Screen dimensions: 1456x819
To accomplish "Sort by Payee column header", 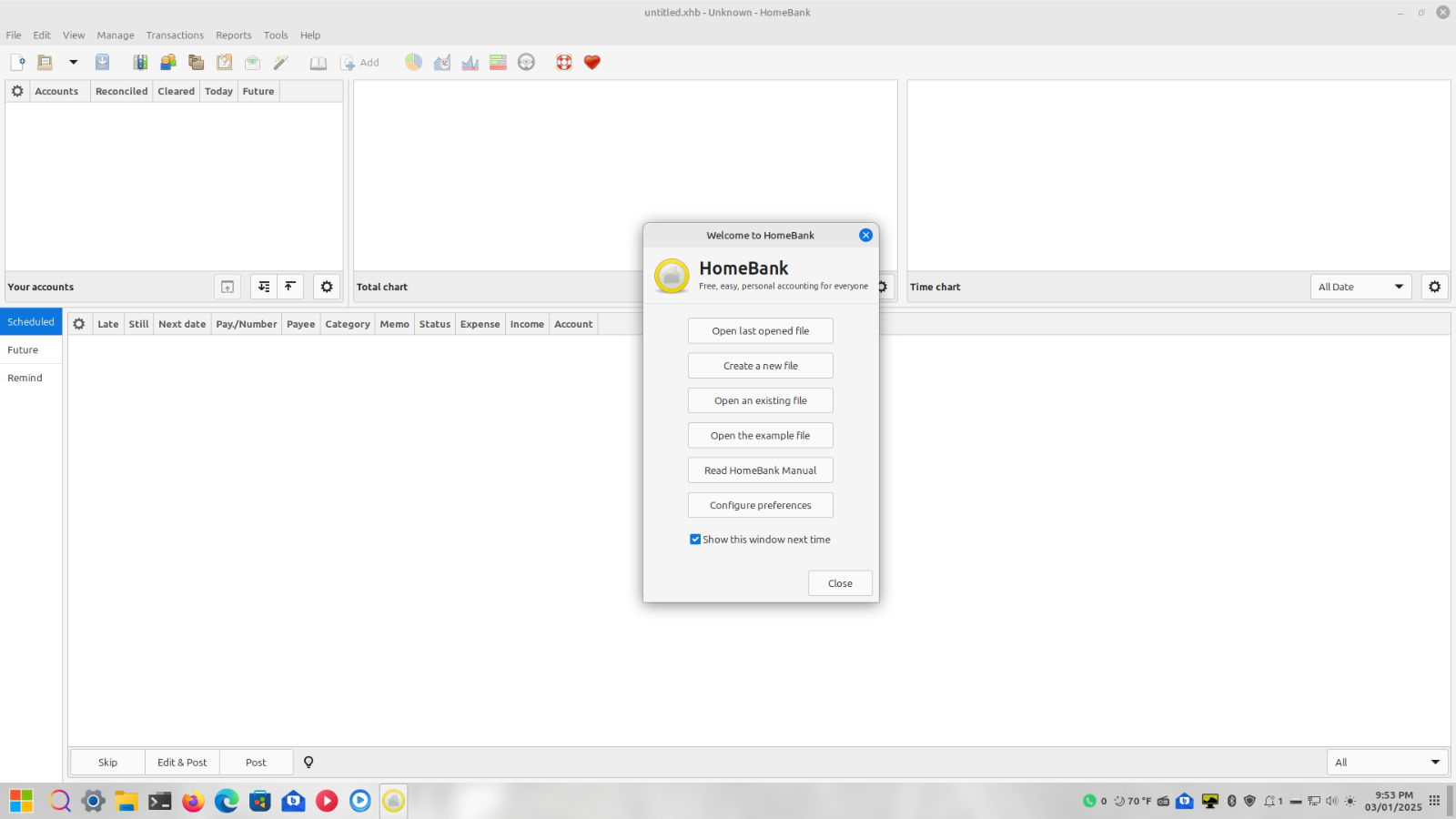I will [301, 324].
